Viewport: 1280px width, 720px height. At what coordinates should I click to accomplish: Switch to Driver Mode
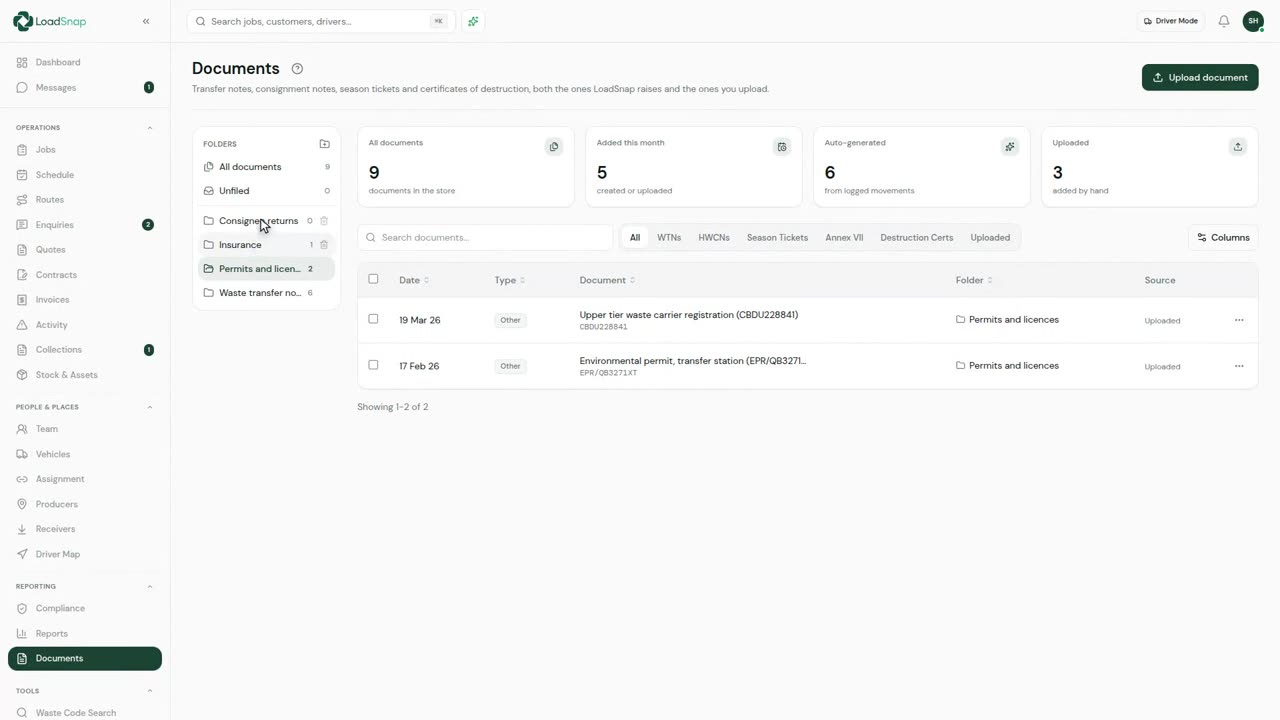(x=1170, y=21)
